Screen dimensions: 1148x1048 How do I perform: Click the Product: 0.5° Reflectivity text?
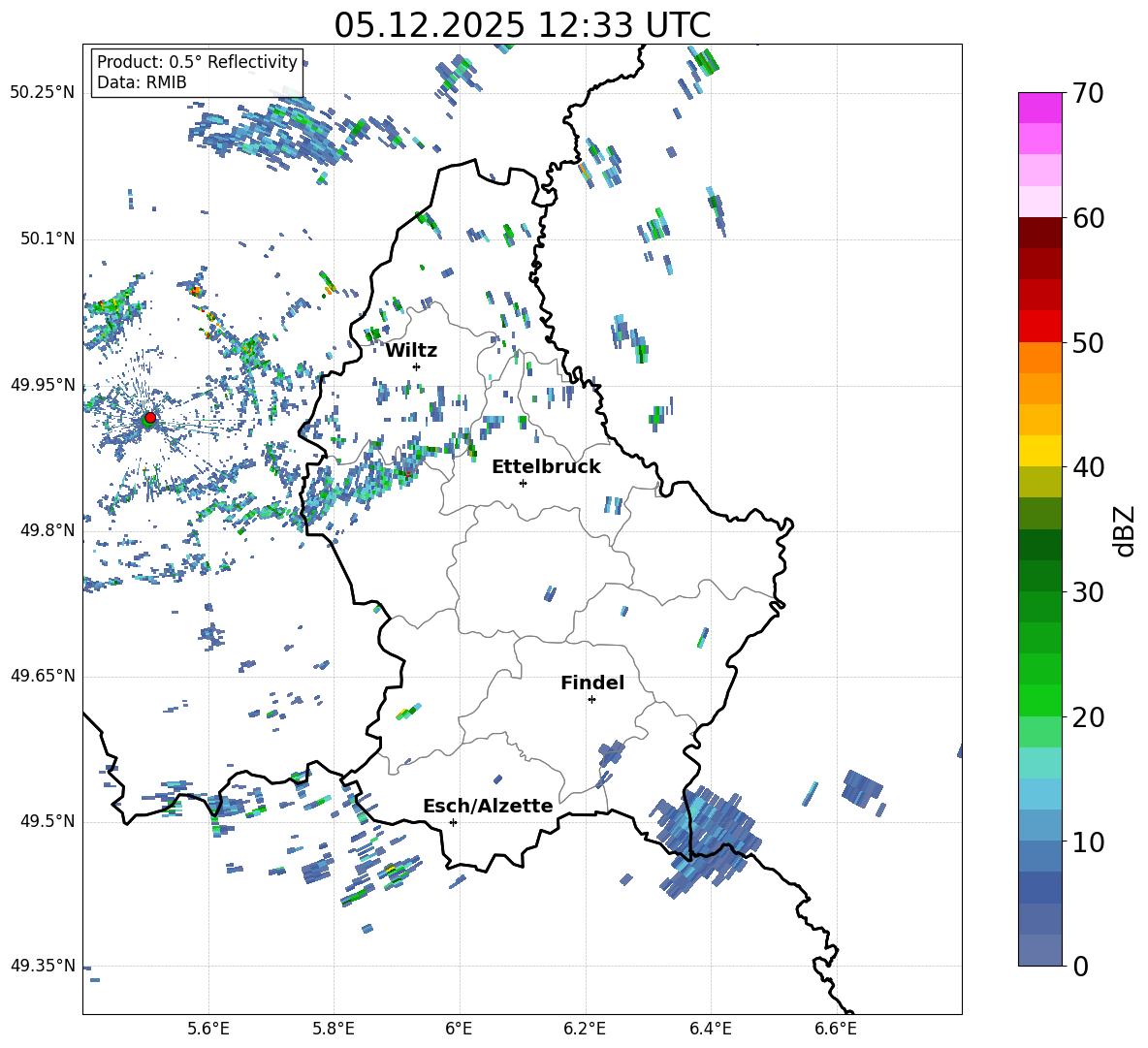197,62
